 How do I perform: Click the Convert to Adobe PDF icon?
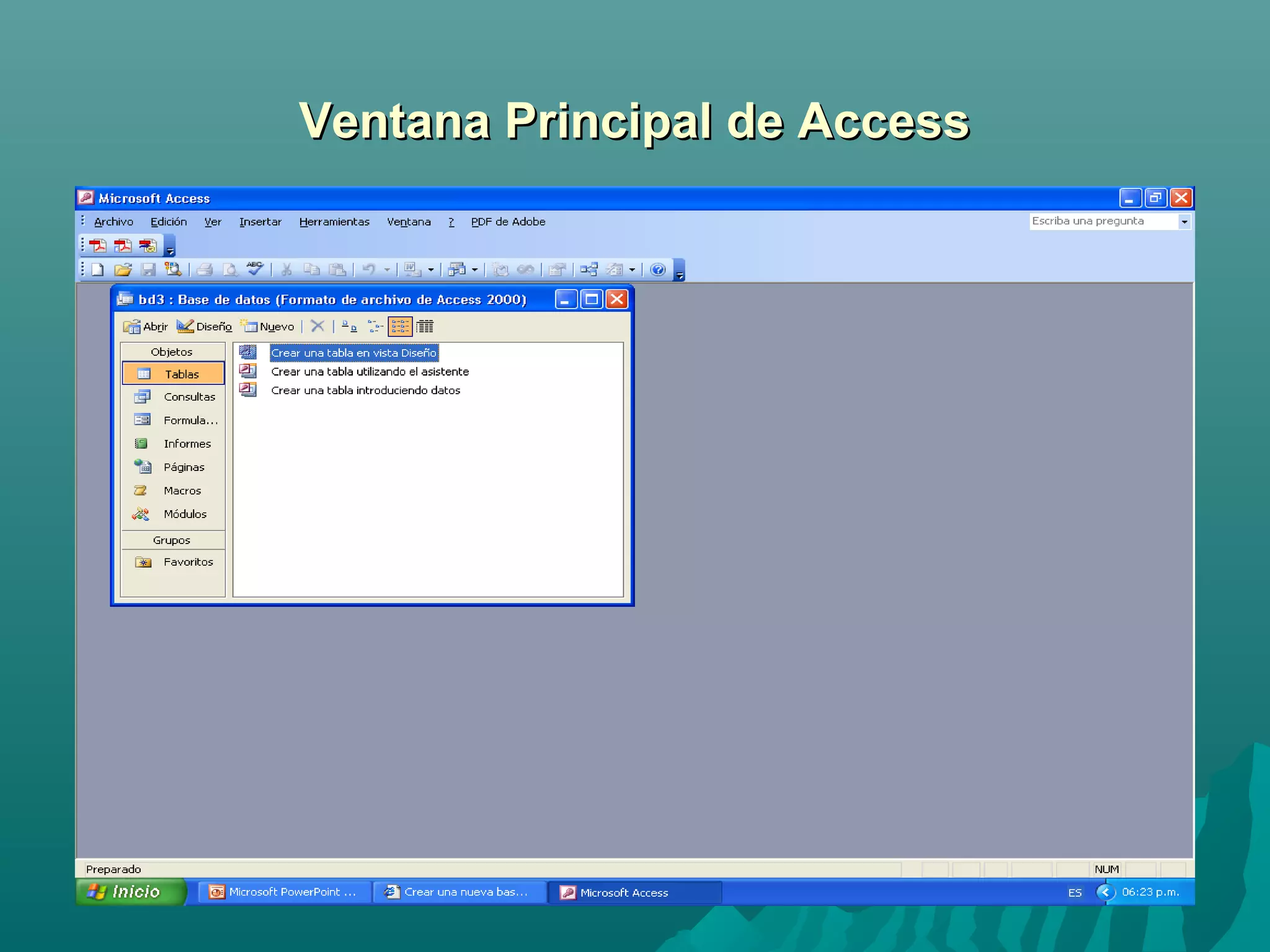pos(97,246)
